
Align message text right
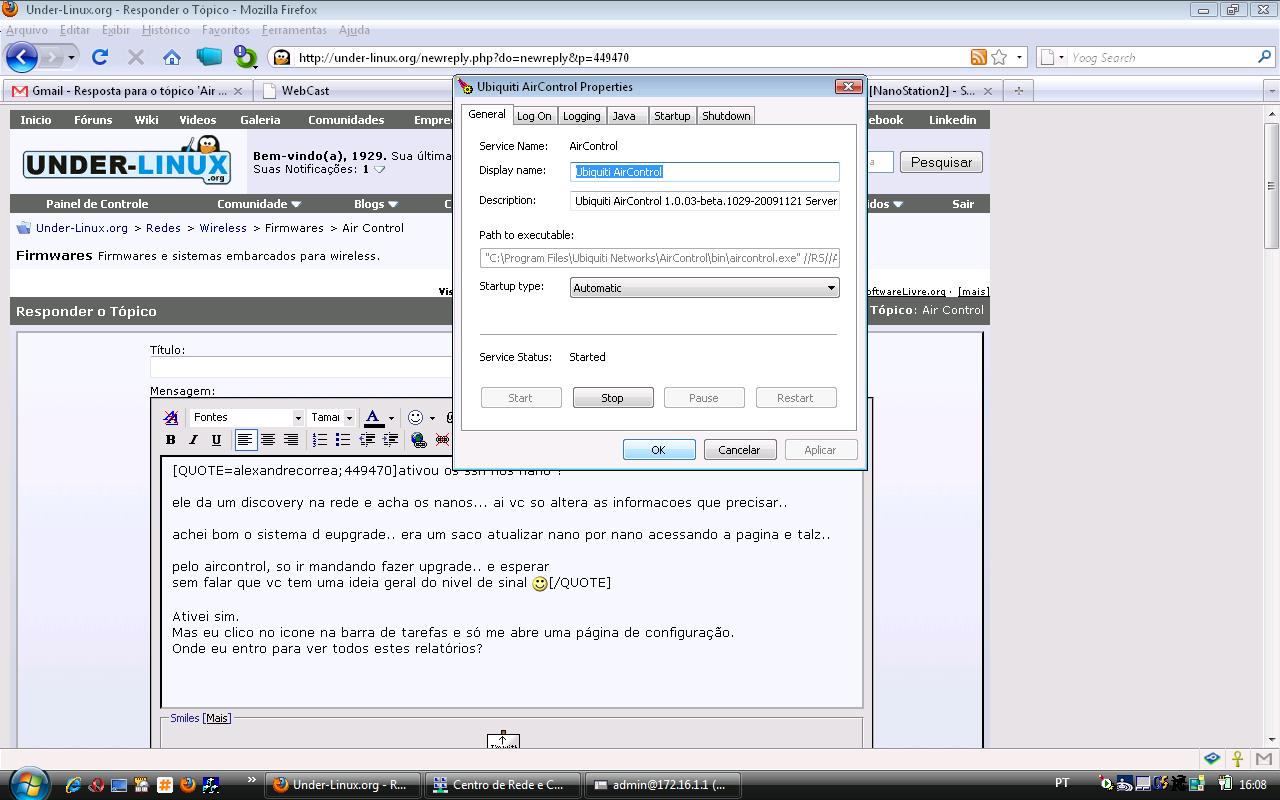click(291, 439)
